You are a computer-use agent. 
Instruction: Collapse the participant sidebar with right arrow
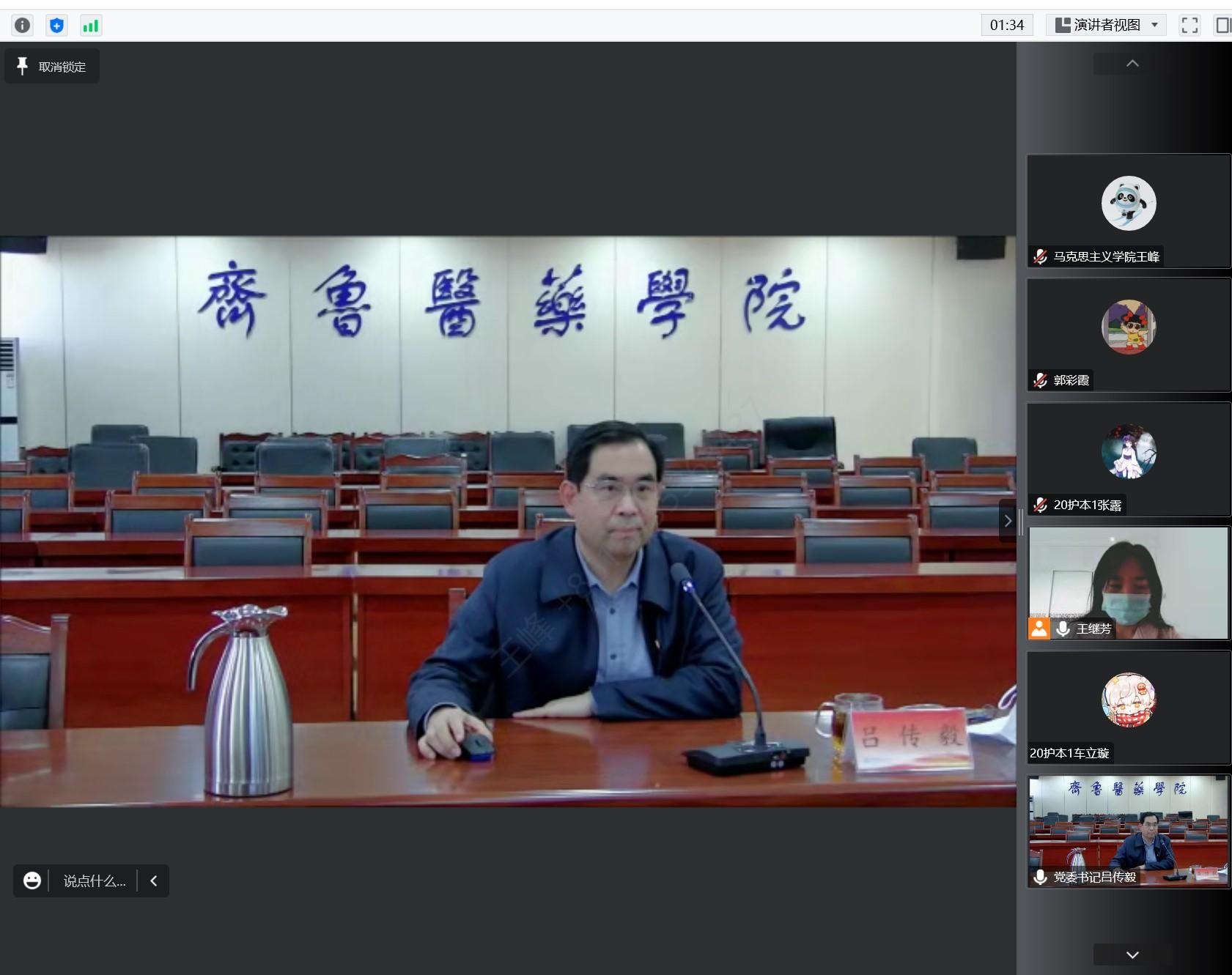(x=1008, y=521)
